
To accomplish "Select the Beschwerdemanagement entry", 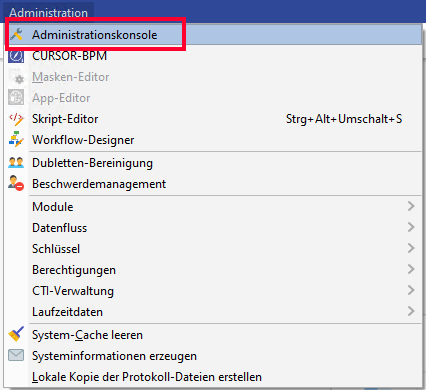I will tap(213, 184).
